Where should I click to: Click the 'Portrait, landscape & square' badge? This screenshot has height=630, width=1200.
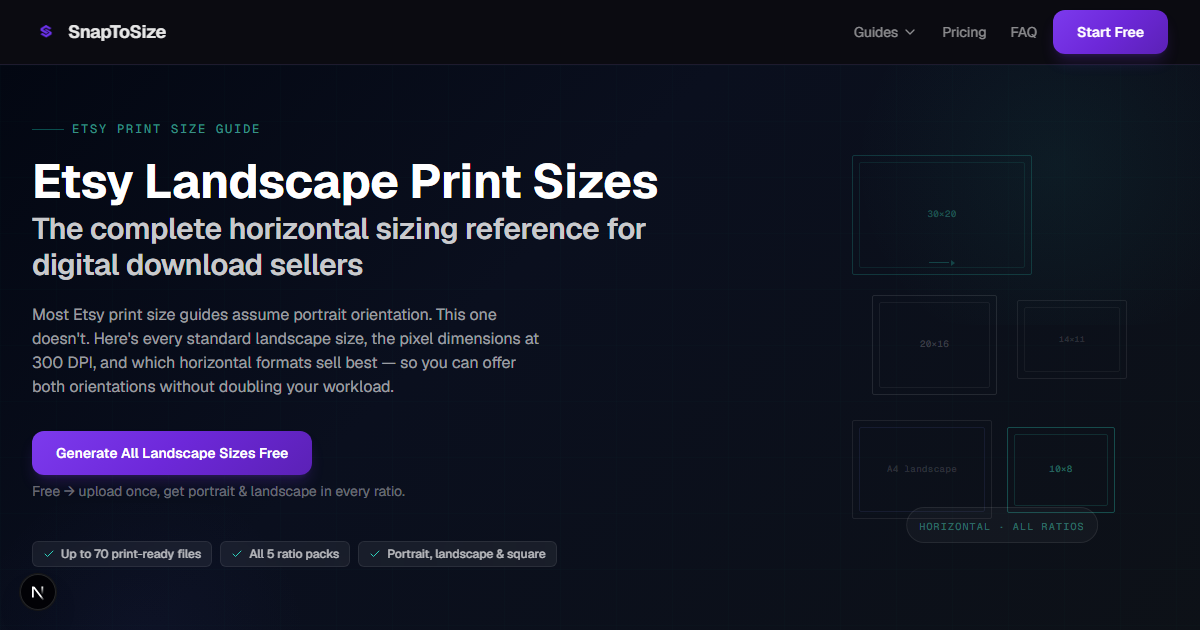[457, 554]
